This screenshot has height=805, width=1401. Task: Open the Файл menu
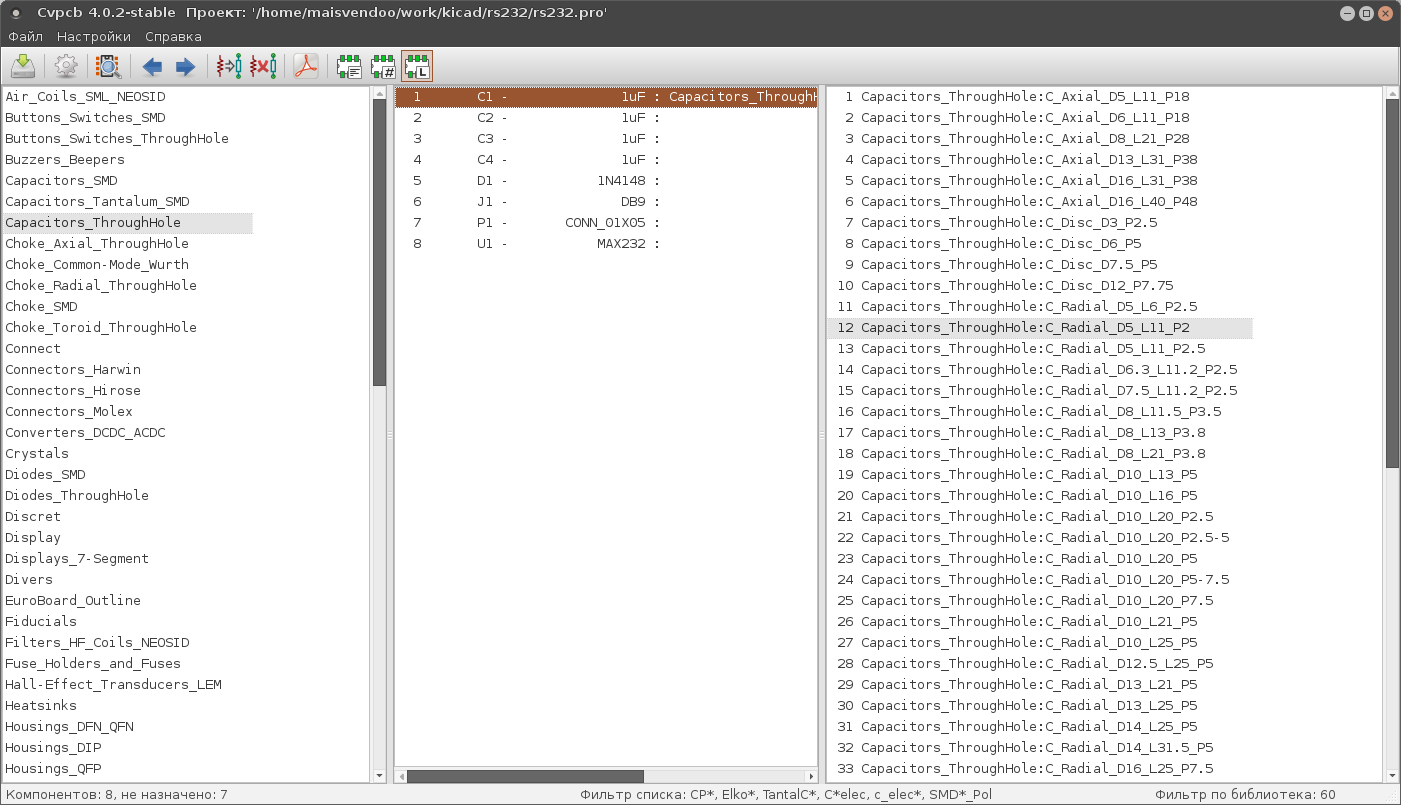(x=25, y=36)
